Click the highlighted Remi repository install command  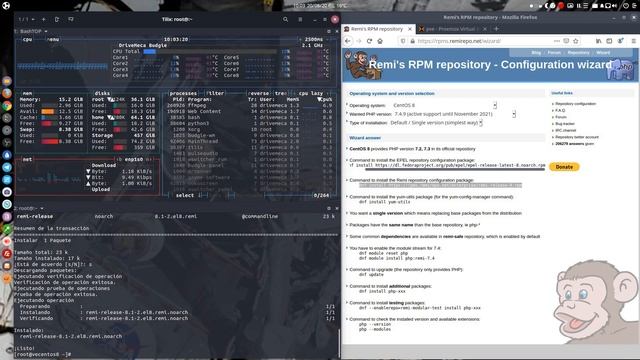440,185
